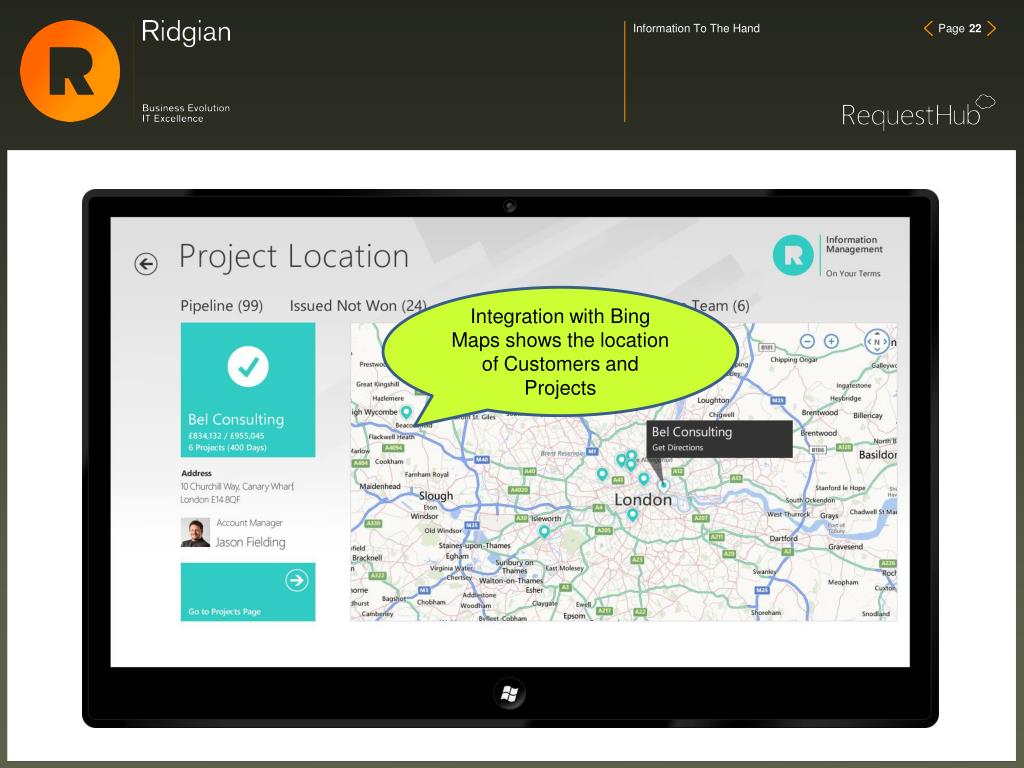
Task: Click the orange Ridgian R logo
Action: (70, 71)
